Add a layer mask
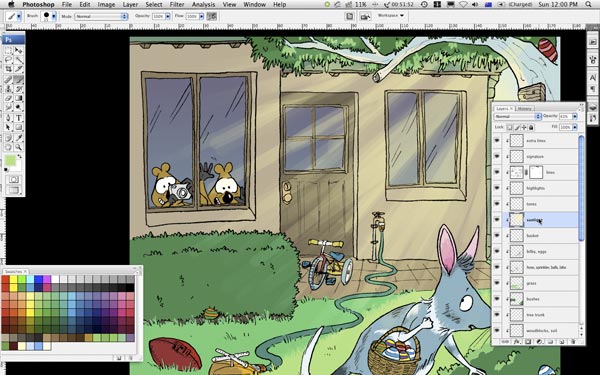The height and width of the screenshot is (375, 600). (x=528, y=341)
